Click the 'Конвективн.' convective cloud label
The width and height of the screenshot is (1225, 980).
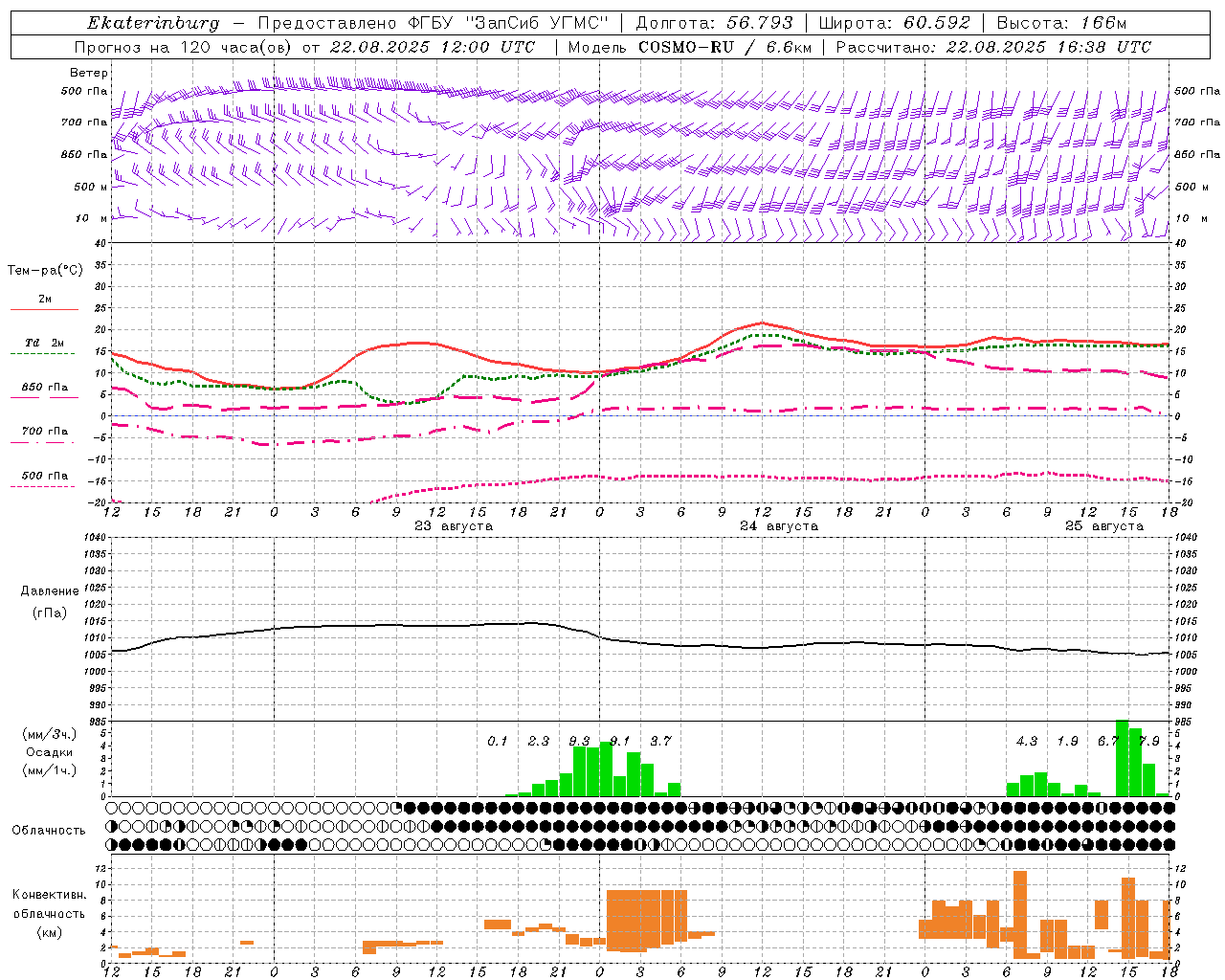tap(50, 895)
